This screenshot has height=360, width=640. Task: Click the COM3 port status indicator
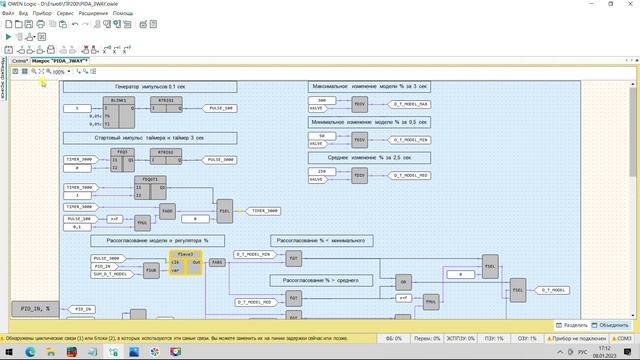[621, 338]
